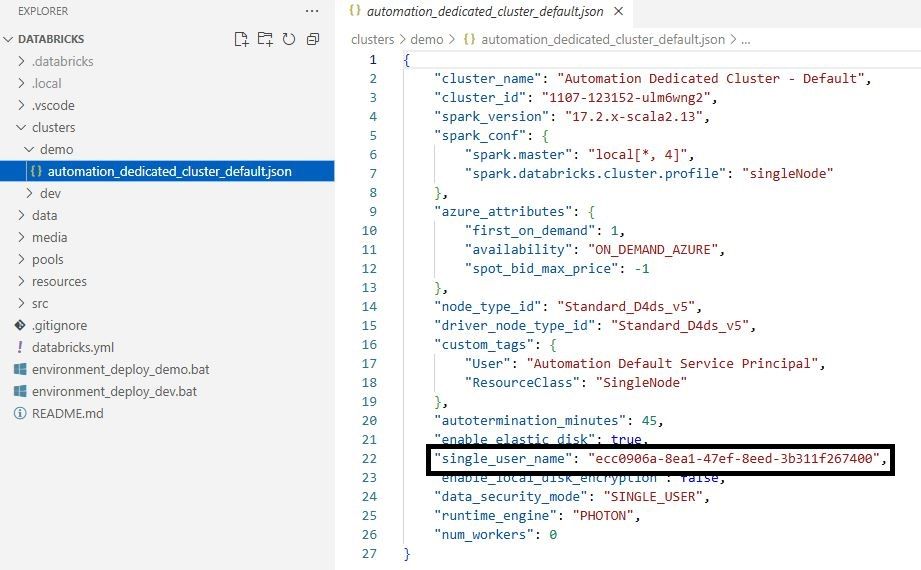Click the "SINGLE_USER" data_security_mode value
This screenshot has height=570, width=921.
tap(653, 497)
